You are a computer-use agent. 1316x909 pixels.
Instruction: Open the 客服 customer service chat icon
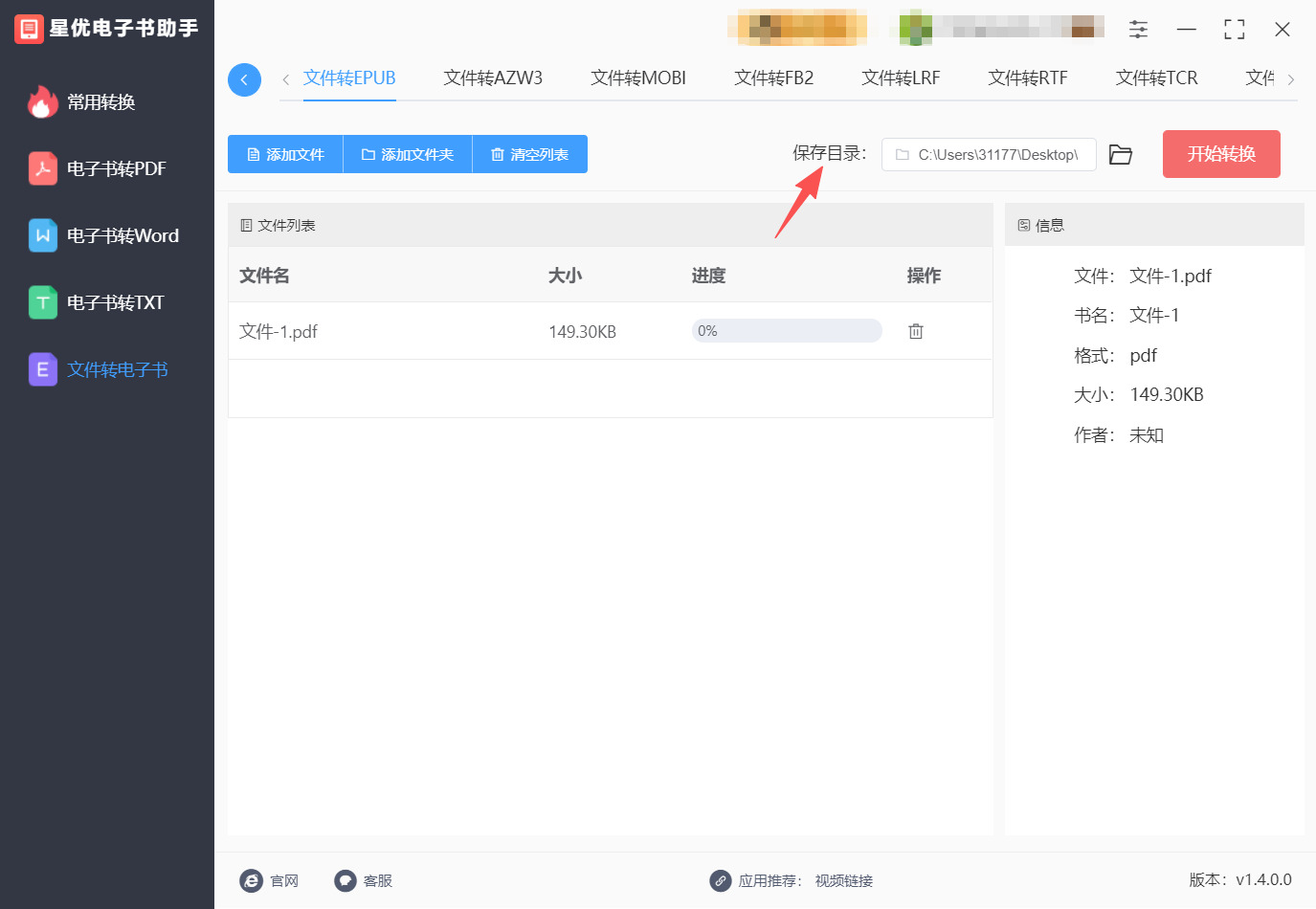pyautogui.click(x=346, y=880)
